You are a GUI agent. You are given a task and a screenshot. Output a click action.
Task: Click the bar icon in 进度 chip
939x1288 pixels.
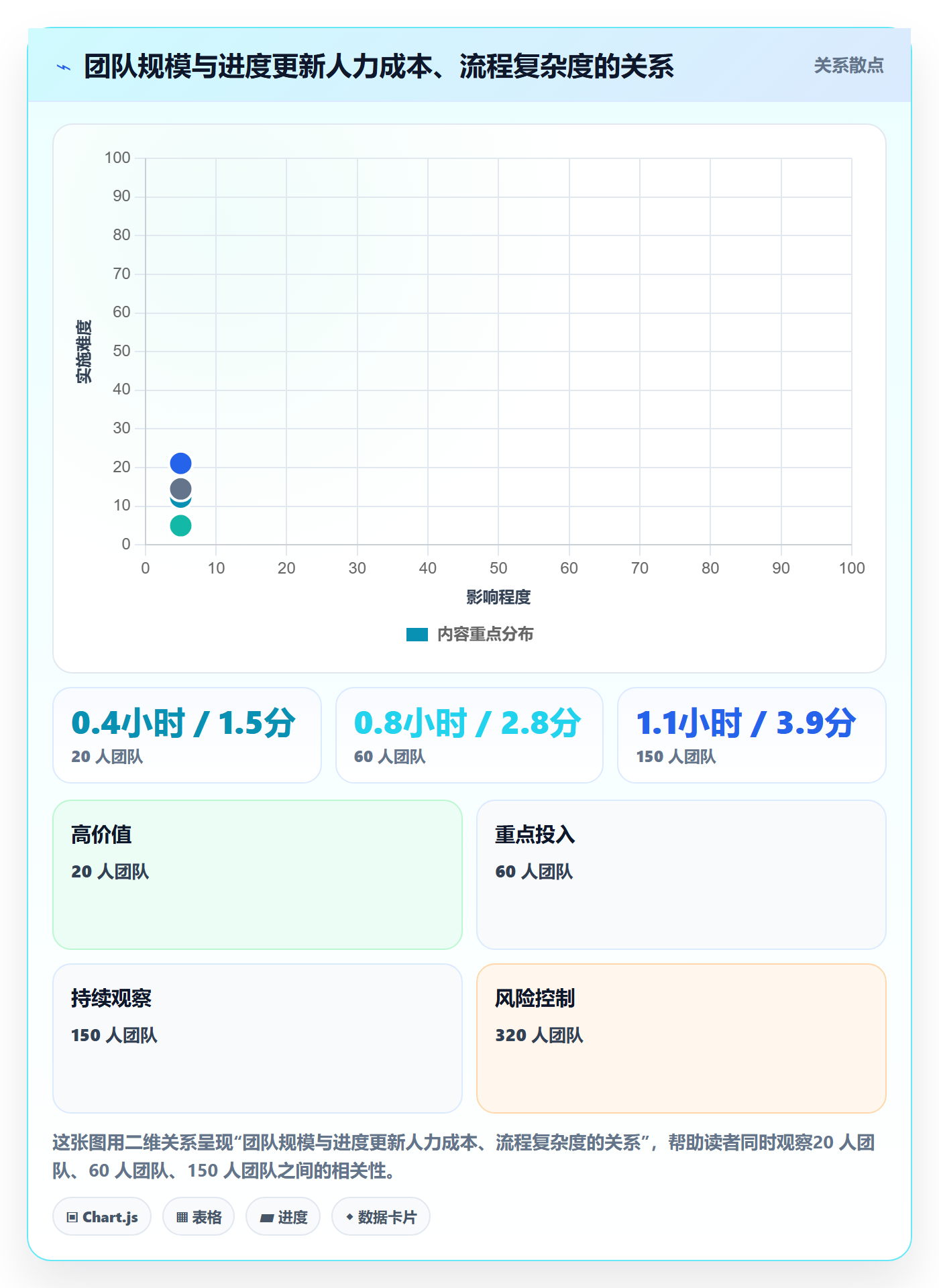(267, 1218)
